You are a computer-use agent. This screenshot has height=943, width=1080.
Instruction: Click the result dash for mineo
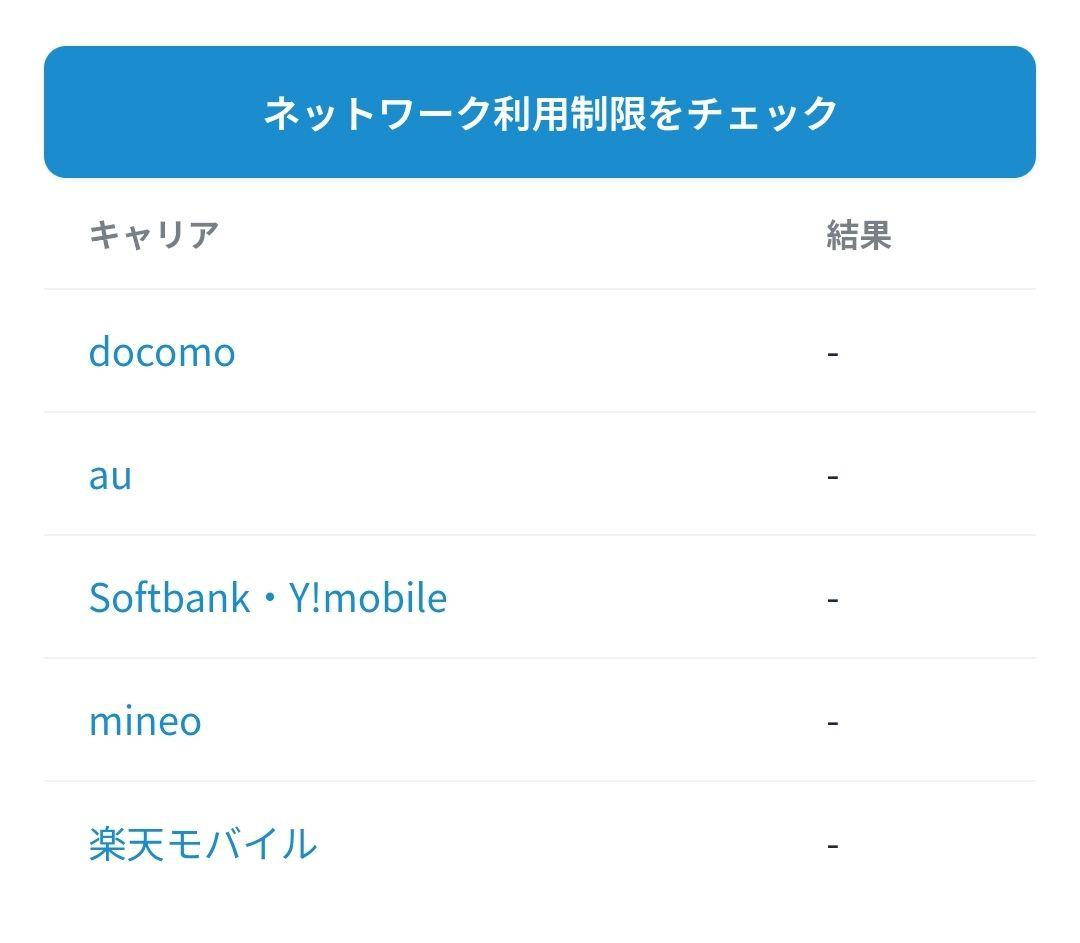(x=833, y=722)
